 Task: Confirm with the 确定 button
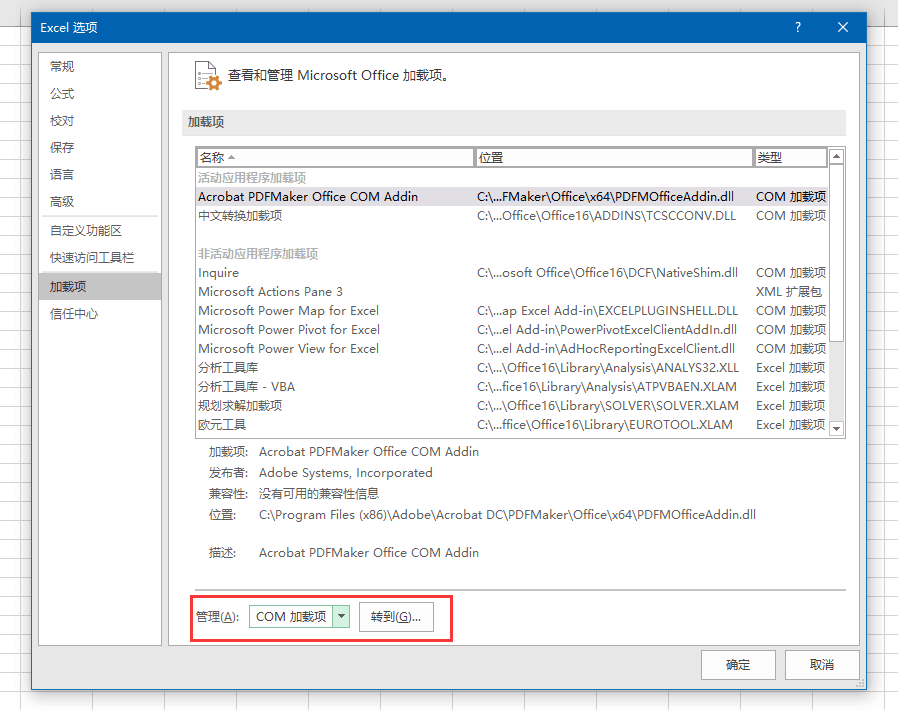pyautogui.click(x=738, y=665)
